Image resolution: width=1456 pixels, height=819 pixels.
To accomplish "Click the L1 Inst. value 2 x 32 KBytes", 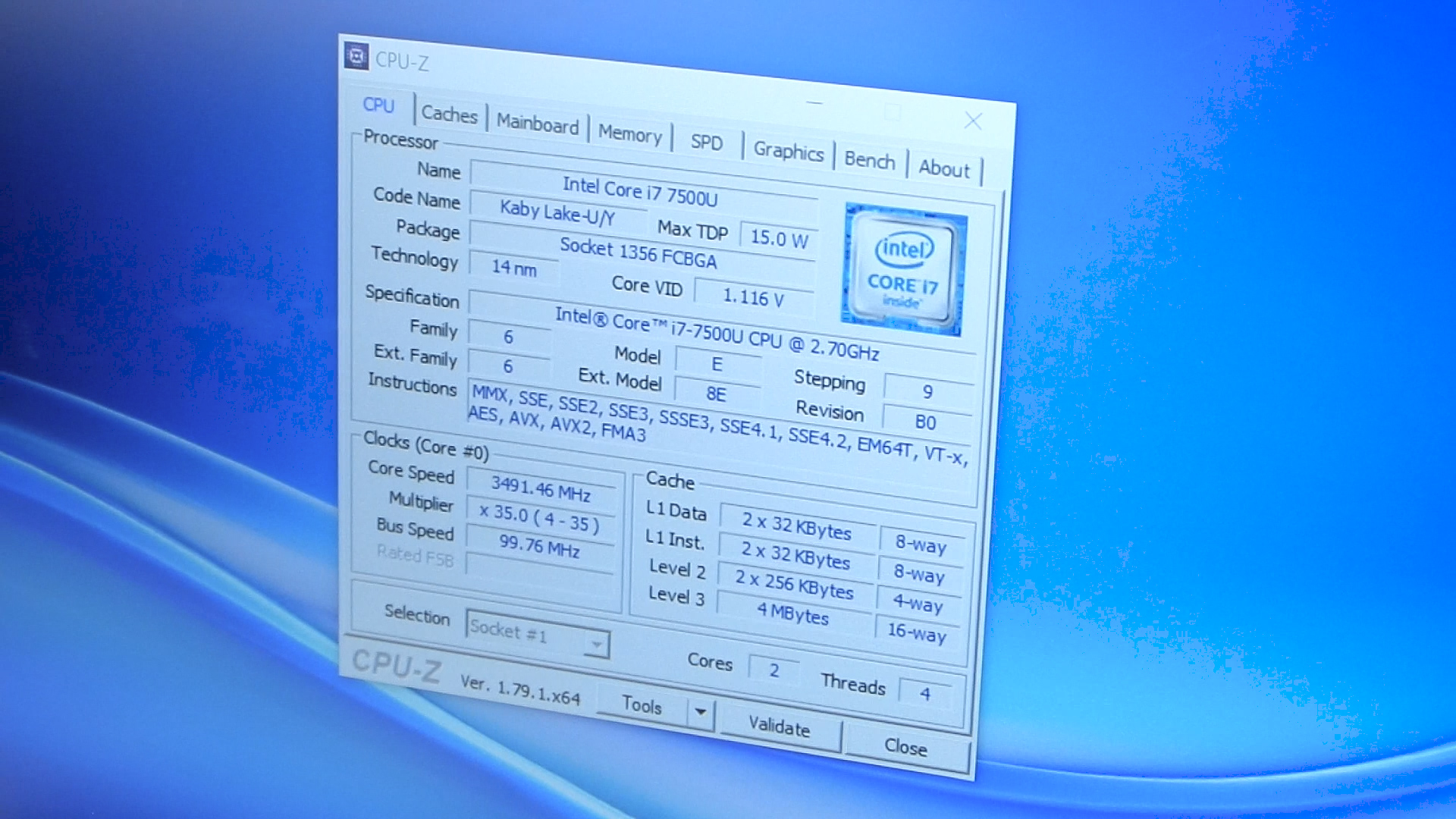I will pyautogui.click(x=796, y=555).
